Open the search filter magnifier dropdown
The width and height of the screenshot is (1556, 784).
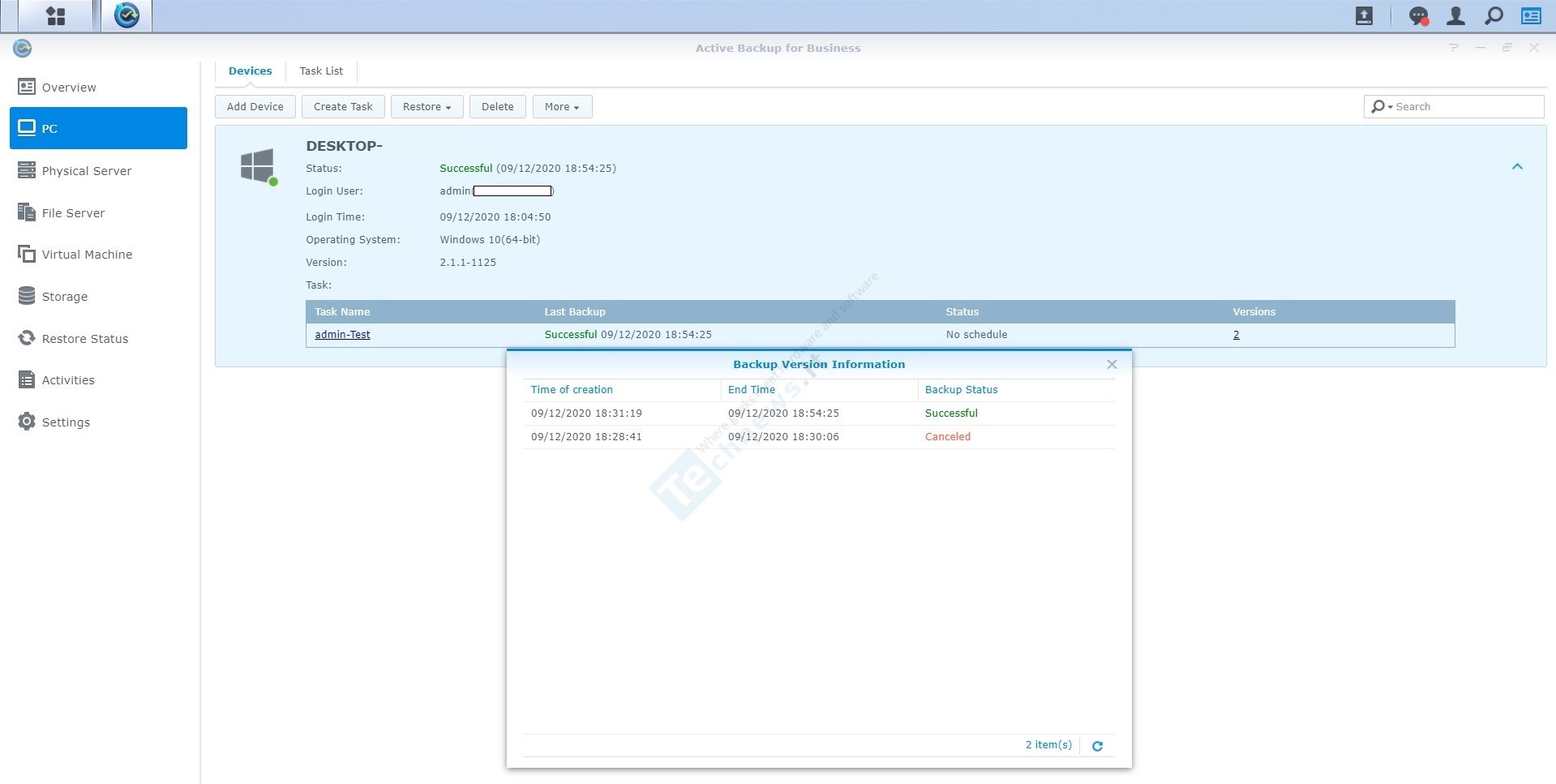tap(1381, 106)
